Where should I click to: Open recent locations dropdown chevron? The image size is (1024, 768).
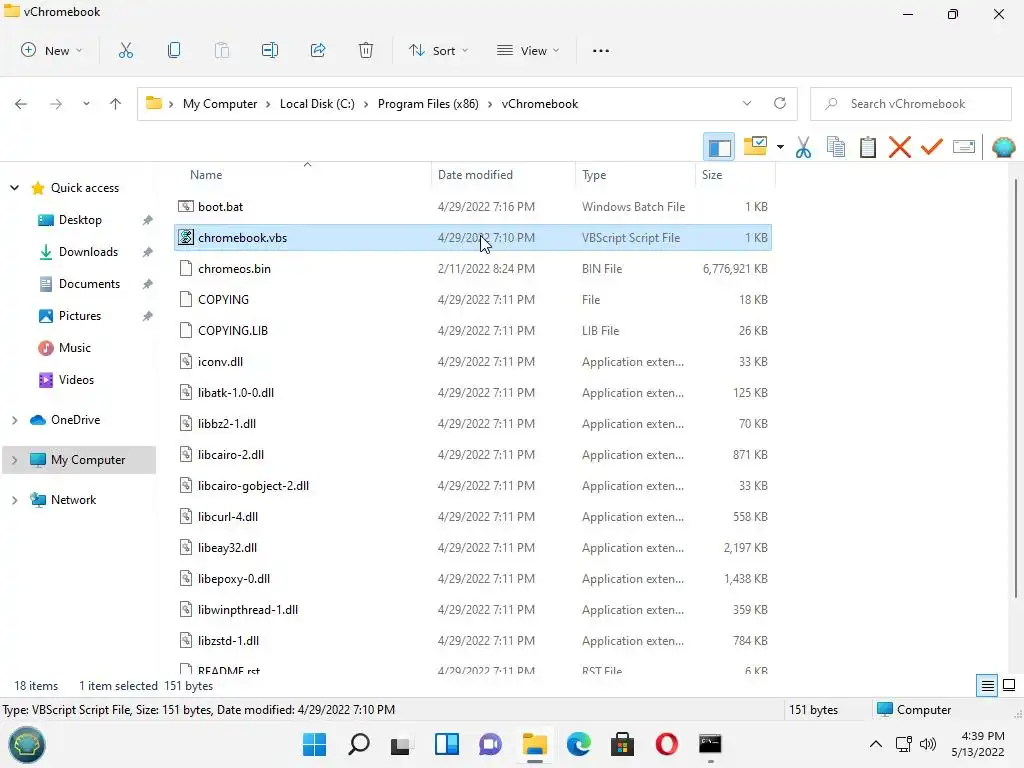pos(86,104)
